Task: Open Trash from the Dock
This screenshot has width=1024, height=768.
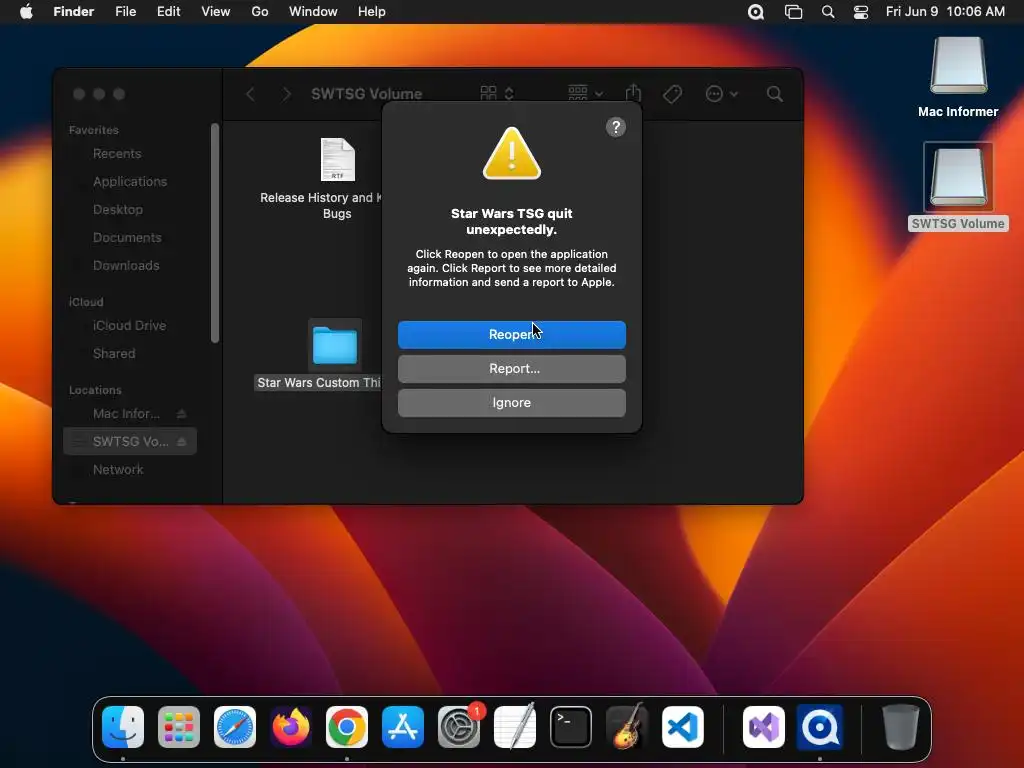Action: [x=901, y=727]
